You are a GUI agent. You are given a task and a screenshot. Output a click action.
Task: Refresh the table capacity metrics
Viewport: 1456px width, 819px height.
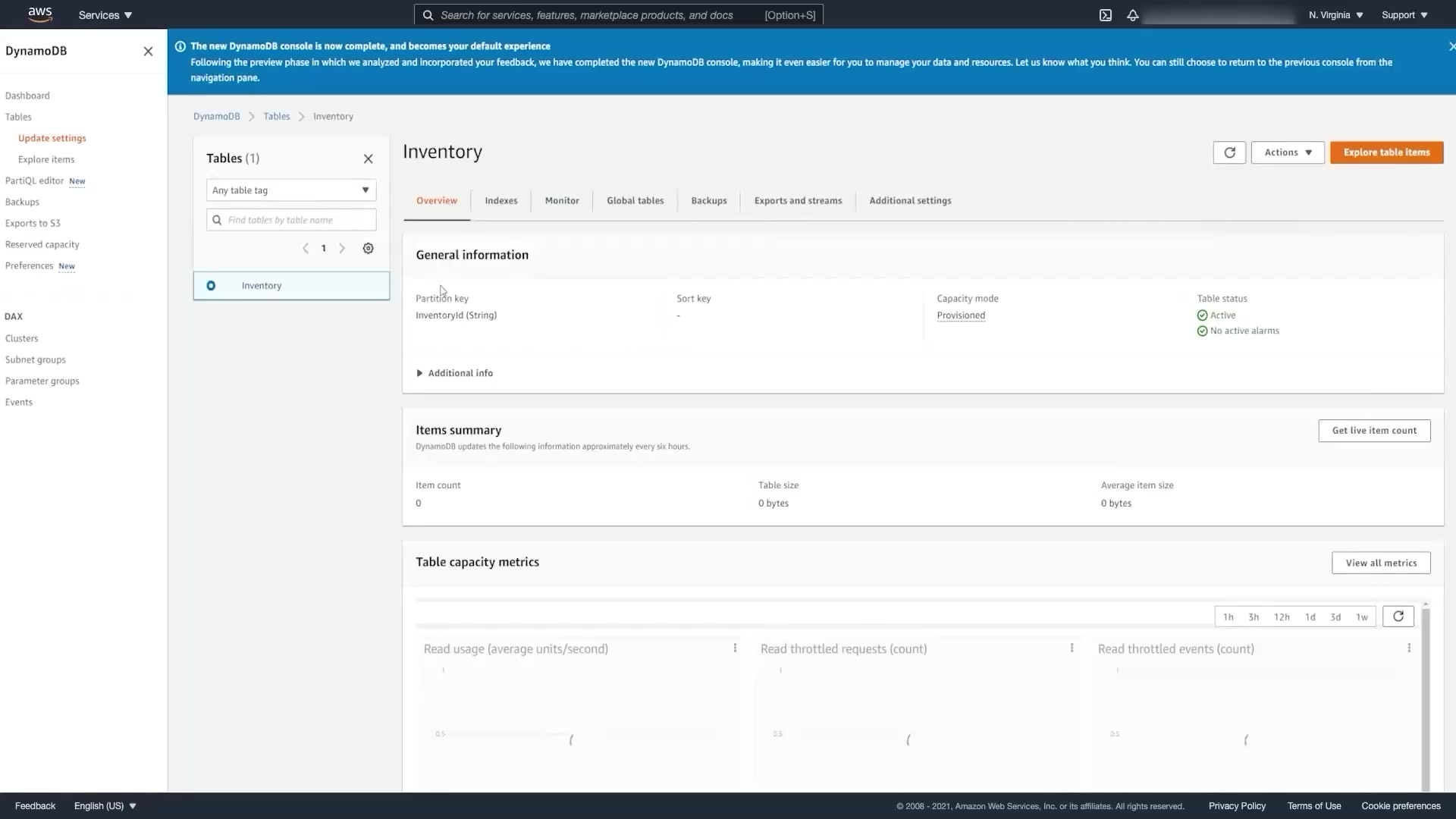(1398, 617)
